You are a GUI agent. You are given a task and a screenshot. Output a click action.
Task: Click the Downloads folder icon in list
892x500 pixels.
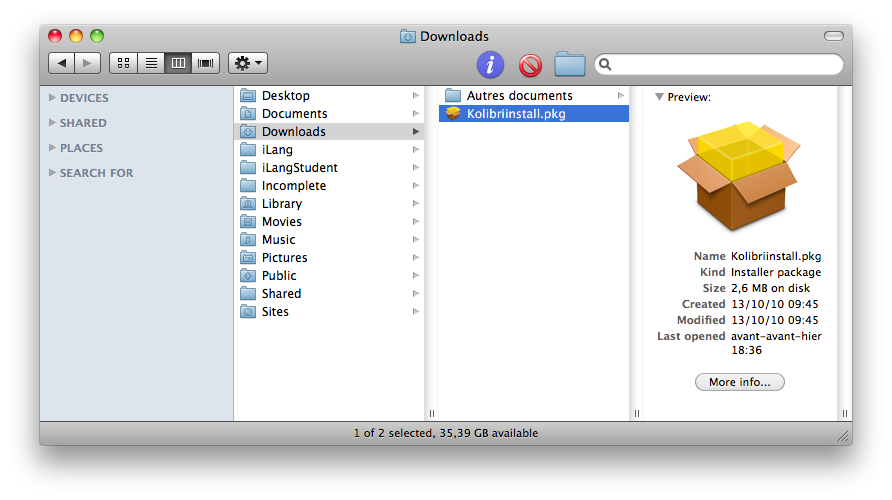point(248,131)
